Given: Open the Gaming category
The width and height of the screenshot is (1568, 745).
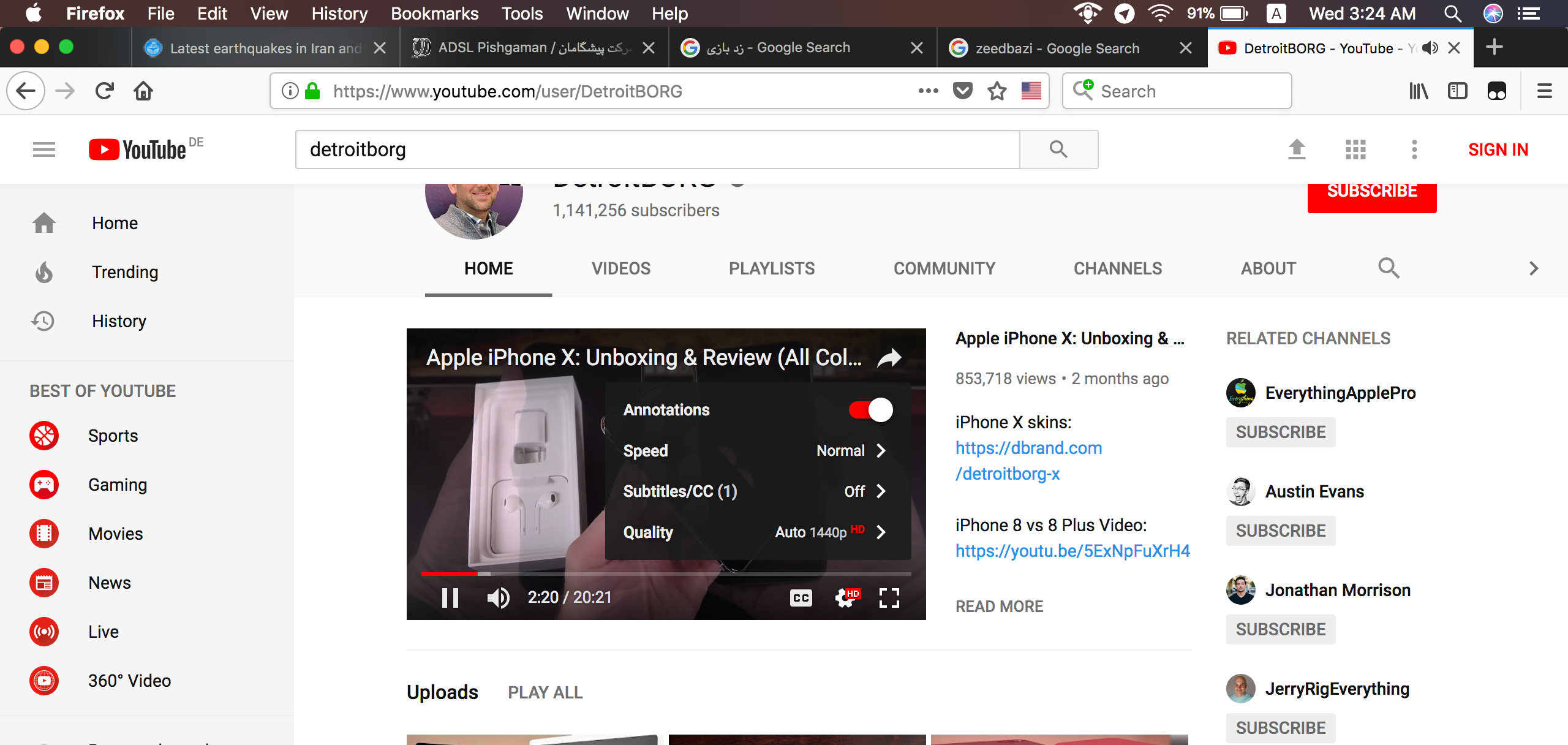Looking at the screenshot, I should tap(147, 485).
